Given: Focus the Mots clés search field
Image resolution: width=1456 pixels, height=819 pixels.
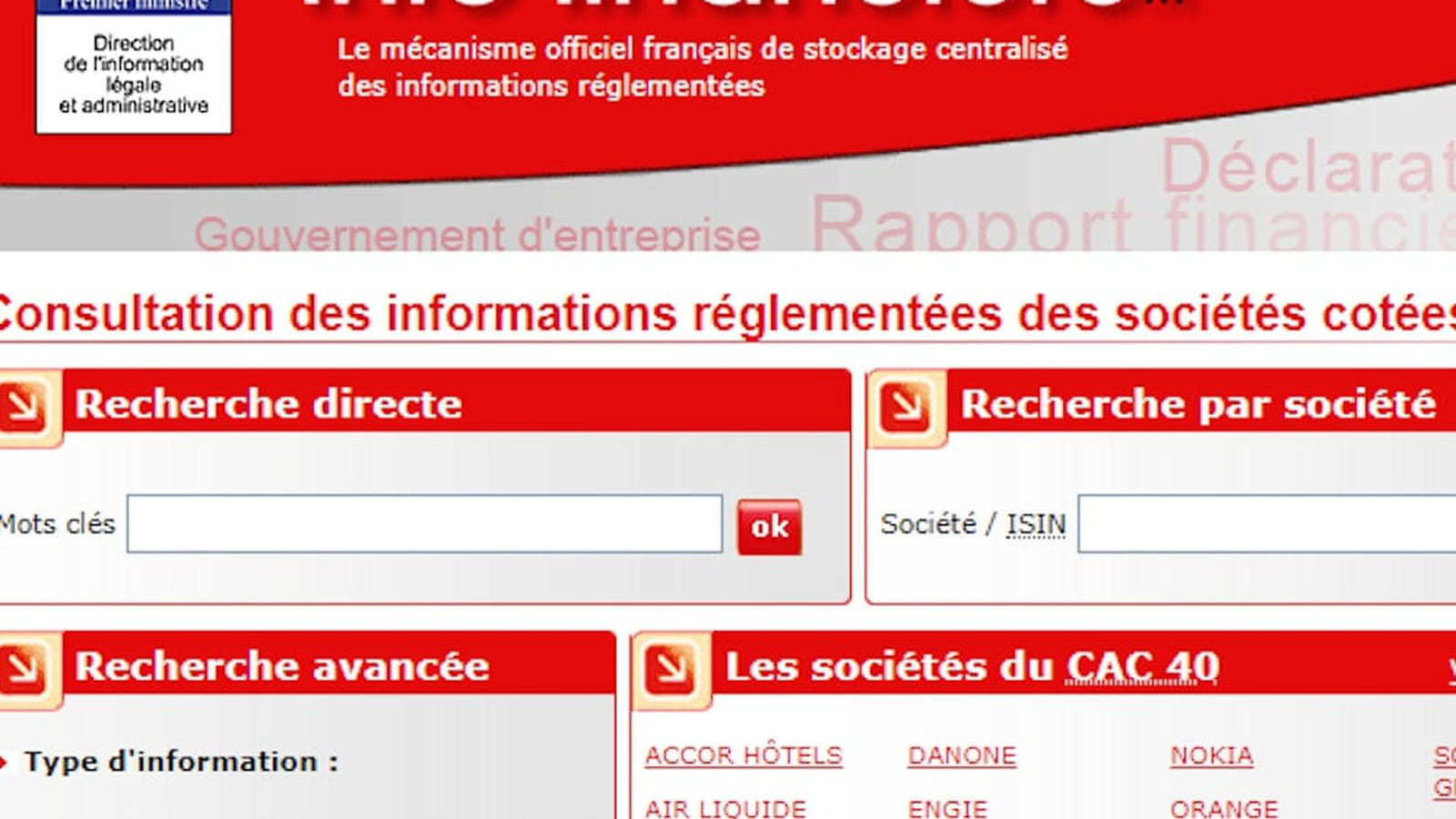Looking at the screenshot, I should click(425, 523).
